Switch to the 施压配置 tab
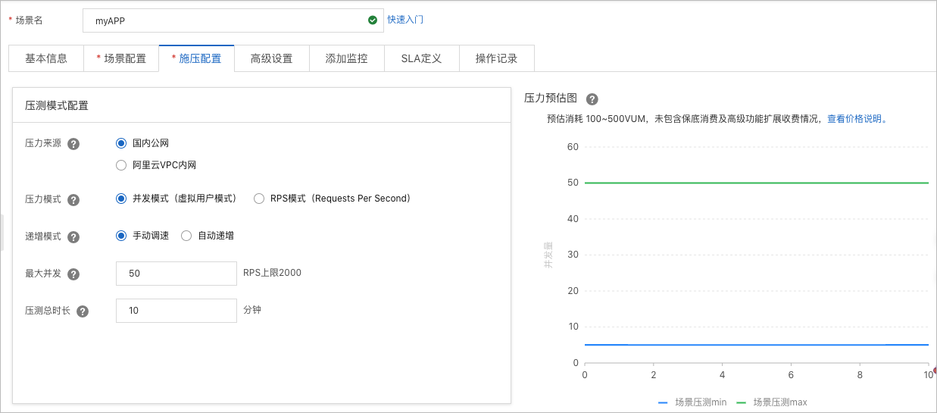The image size is (937, 413). tap(196, 59)
